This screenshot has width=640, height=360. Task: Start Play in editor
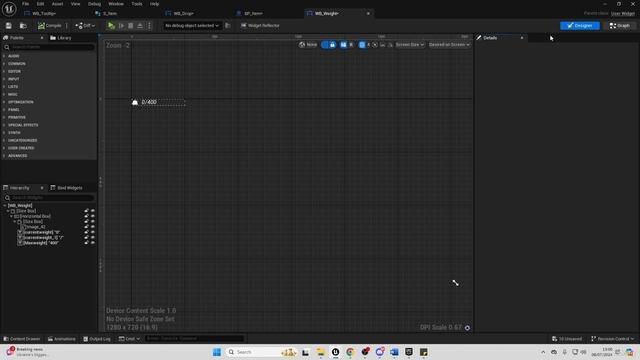tap(111, 26)
